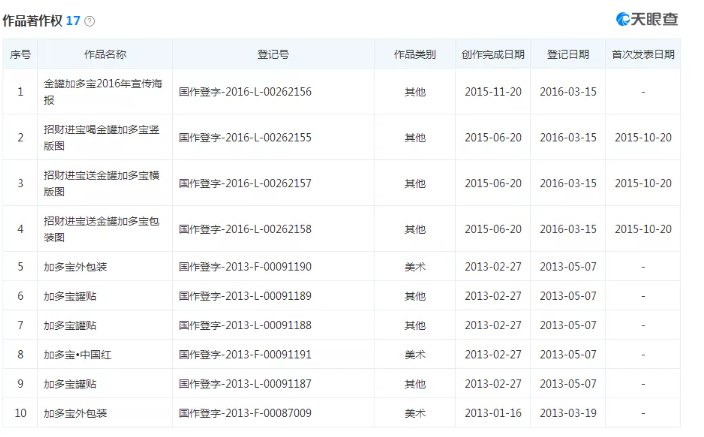704x437 pixels.
Task: Click work name 招财进宝喝金罐加多宝竖版图
Action: click(x=101, y=137)
